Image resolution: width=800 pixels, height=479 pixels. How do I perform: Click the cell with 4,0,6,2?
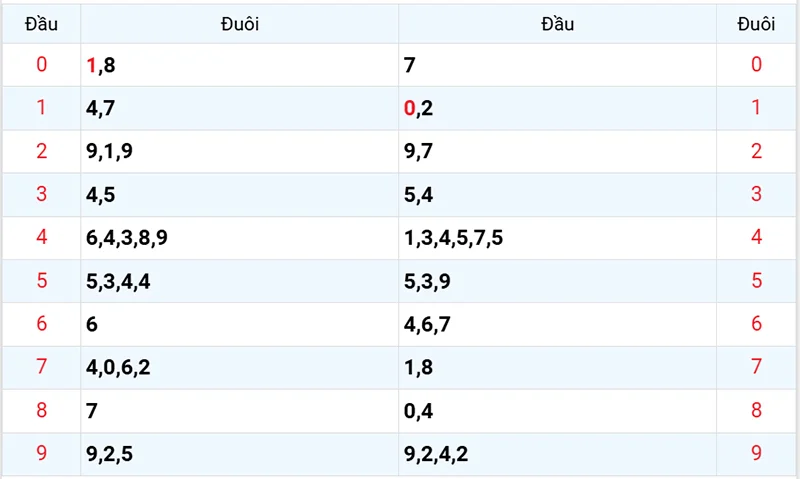(118, 367)
